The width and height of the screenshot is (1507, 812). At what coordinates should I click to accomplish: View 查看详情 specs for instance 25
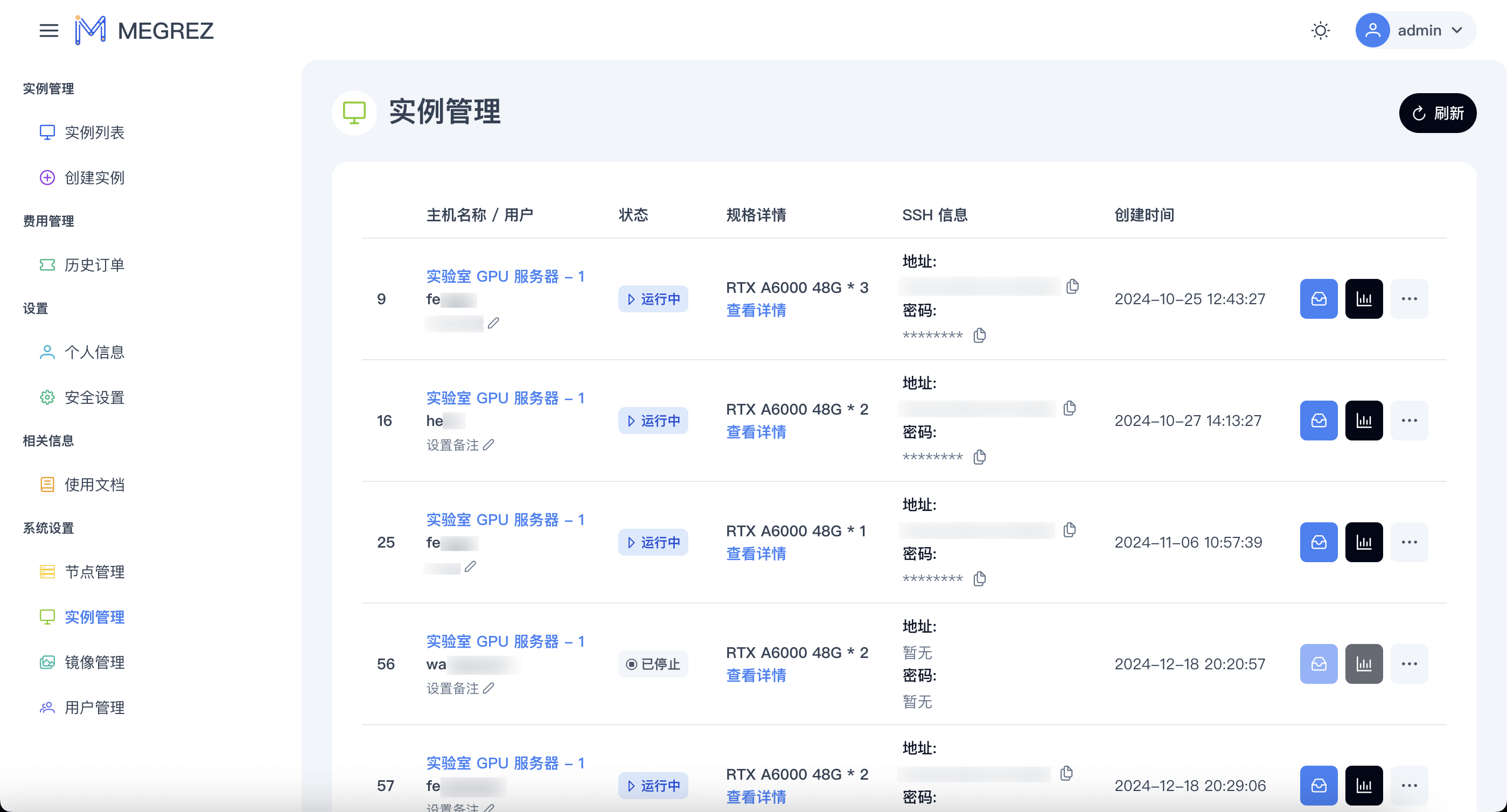click(x=755, y=554)
